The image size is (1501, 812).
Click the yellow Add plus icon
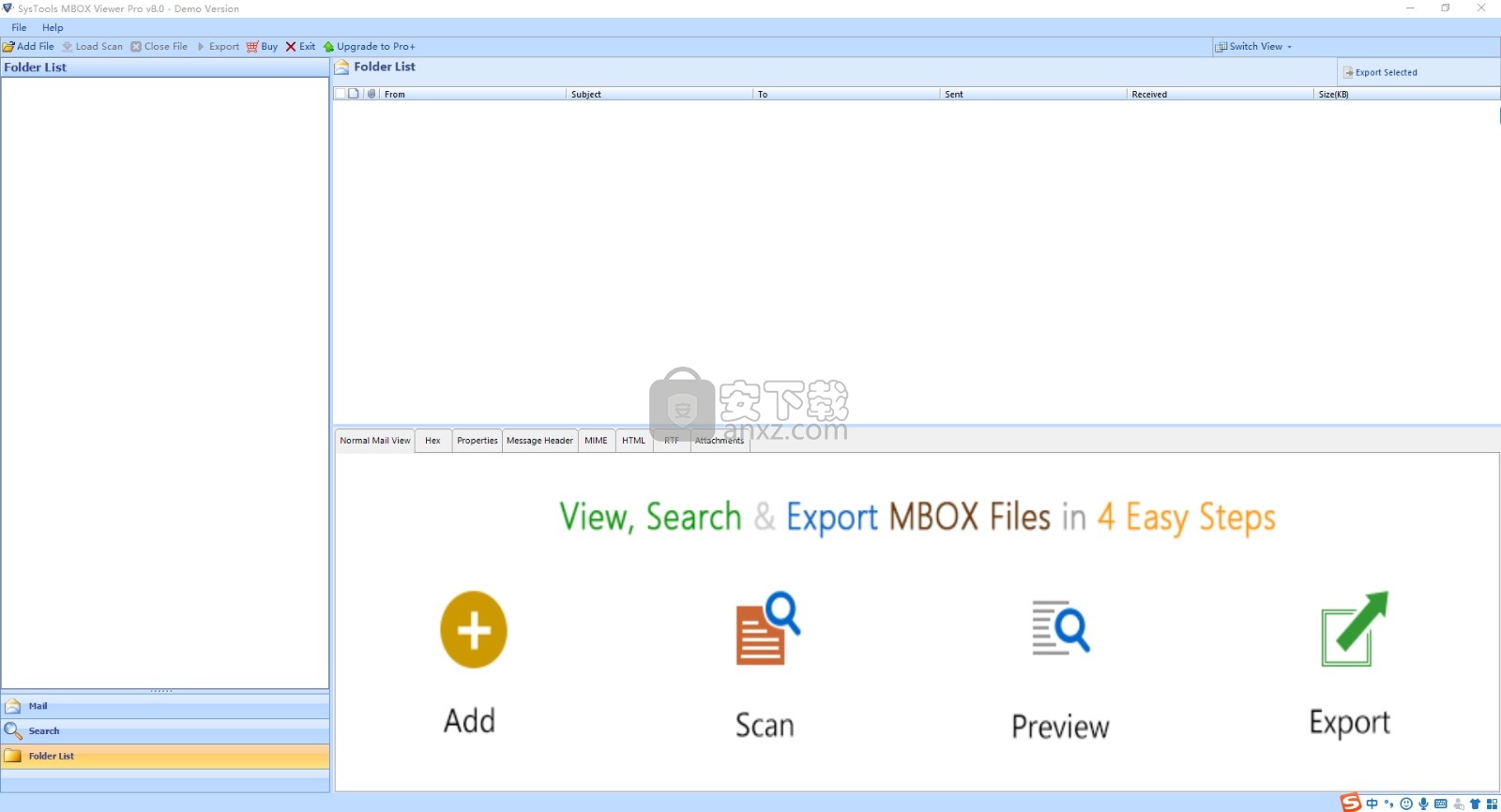(x=474, y=629)
